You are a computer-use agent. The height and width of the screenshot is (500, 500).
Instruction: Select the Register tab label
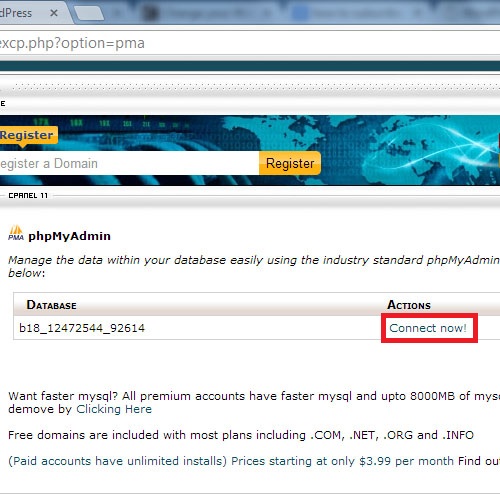[27, 135]
